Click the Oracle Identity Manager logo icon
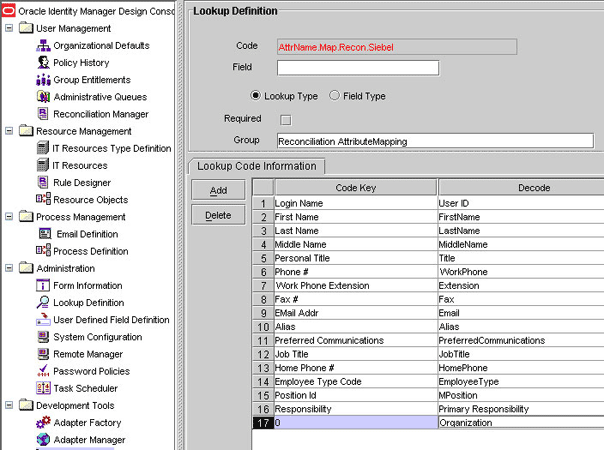 [8, 11]
